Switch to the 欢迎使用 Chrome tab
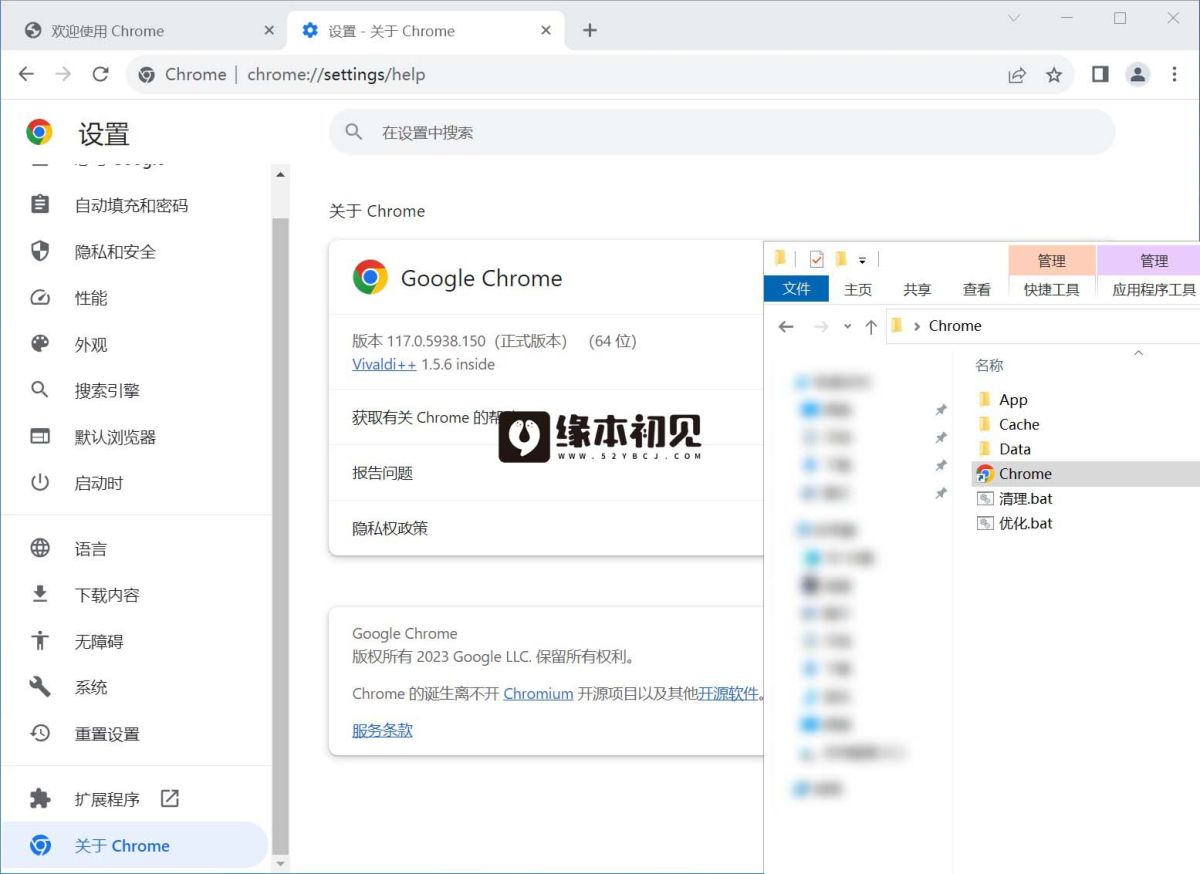1200x874 pixels. [x=148, y=30]
